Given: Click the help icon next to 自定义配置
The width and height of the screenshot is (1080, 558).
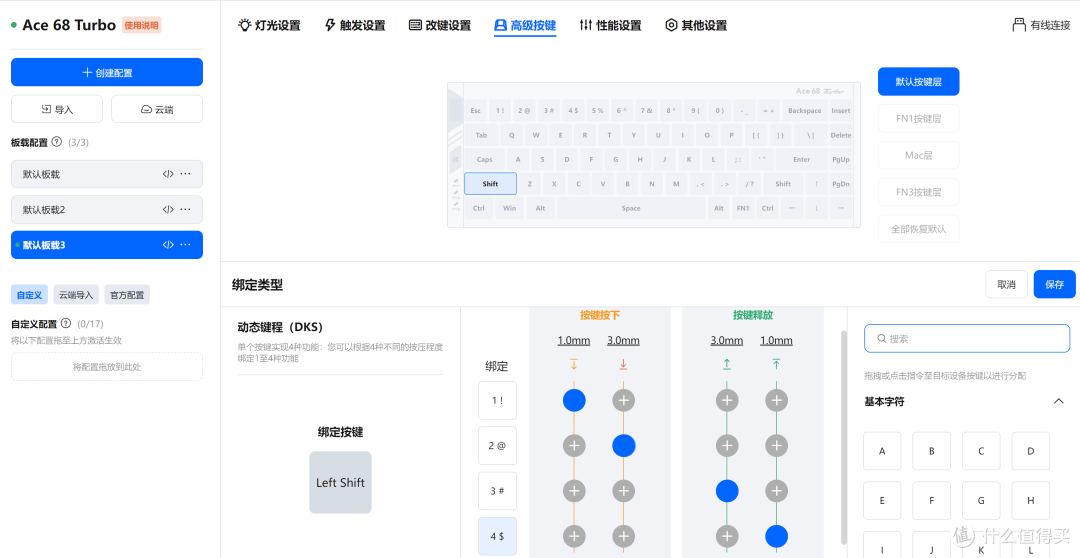Looking at the screenshot, I should pyautogui.click(x=65, y=323).
